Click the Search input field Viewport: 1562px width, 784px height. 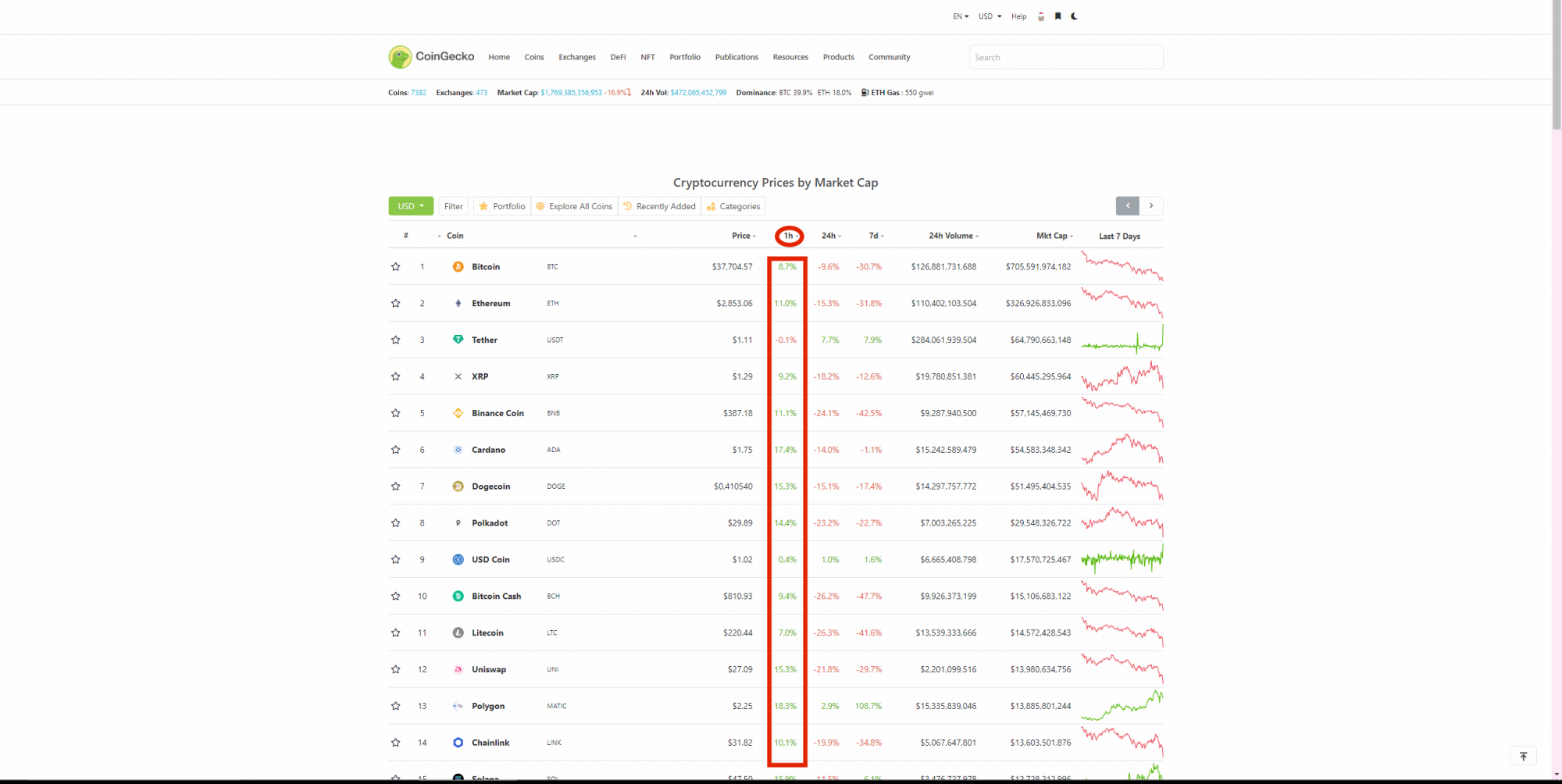pyautogui.click(x=1066, y=57)
